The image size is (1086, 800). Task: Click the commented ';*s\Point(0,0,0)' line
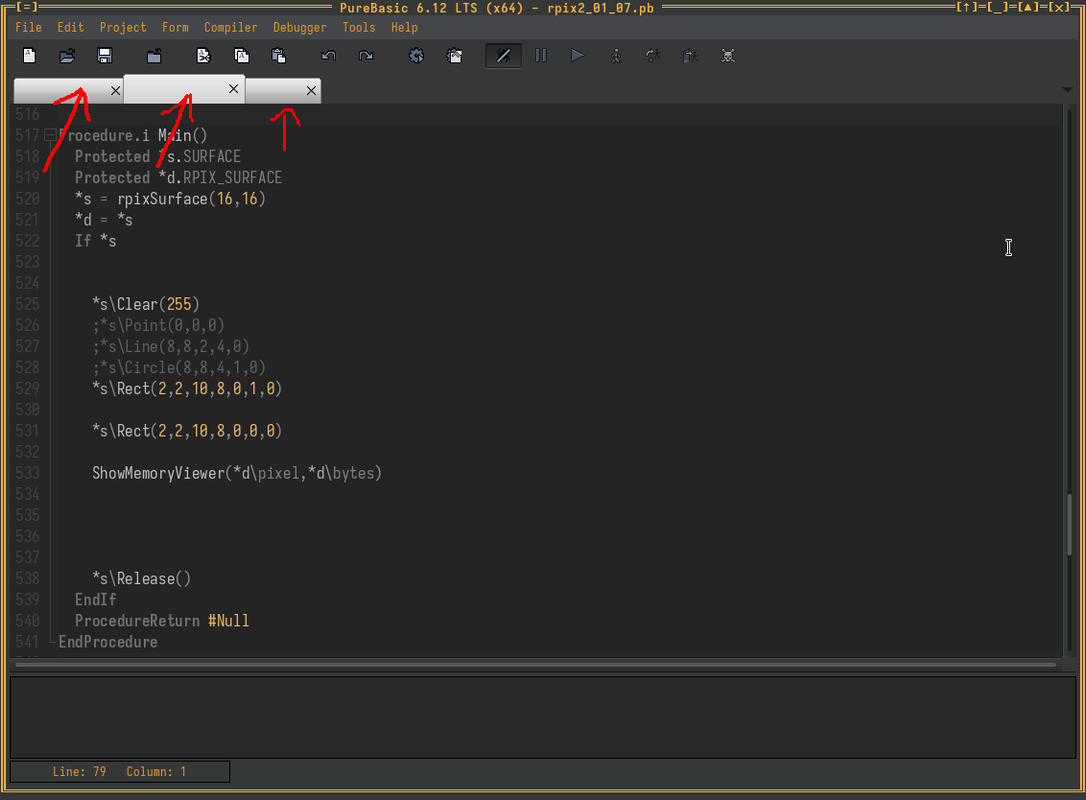tap(158, 326)
